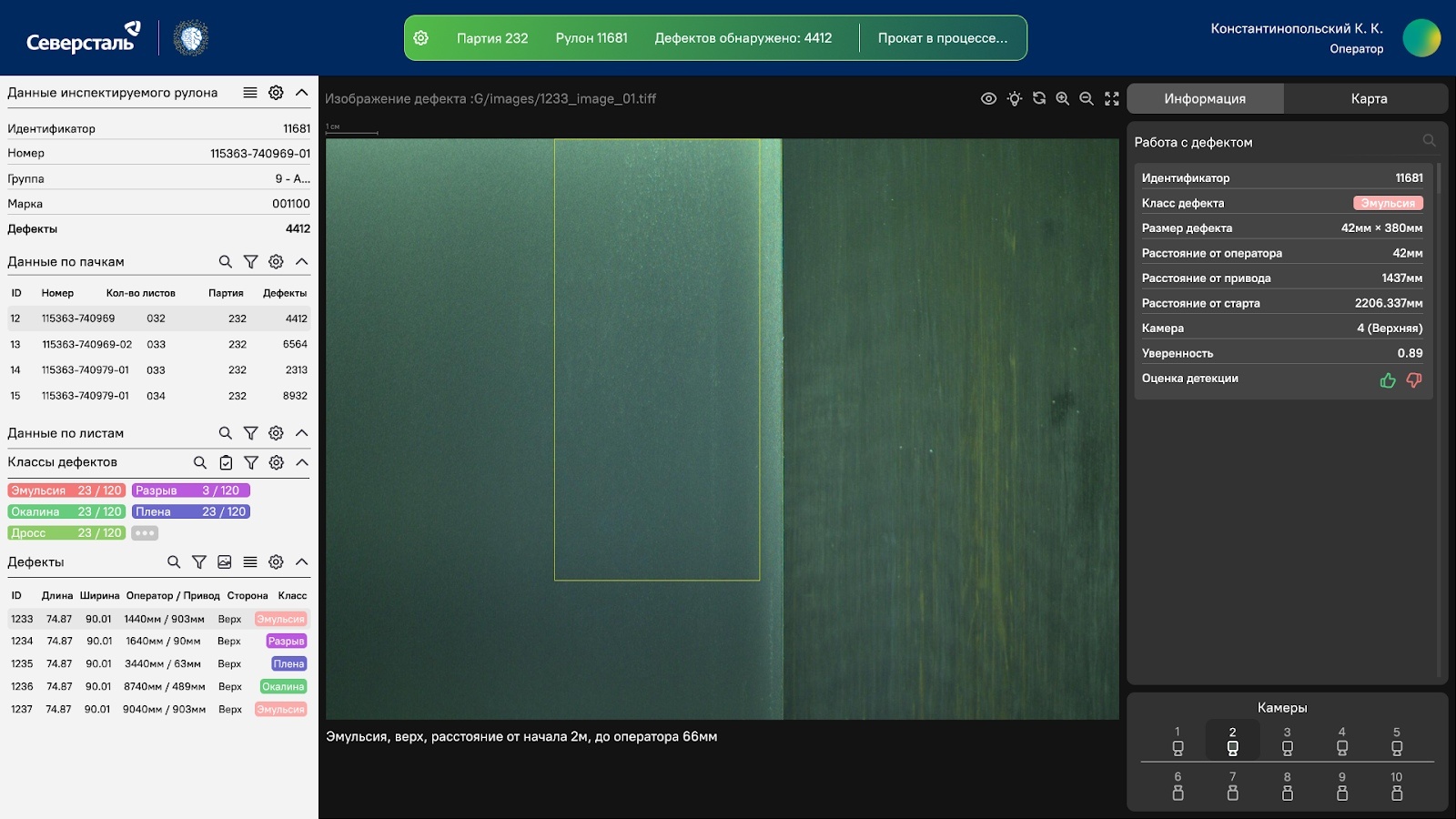Filter the packs data table
Viewport: 1456px width, 819px height.
point(250,262)
